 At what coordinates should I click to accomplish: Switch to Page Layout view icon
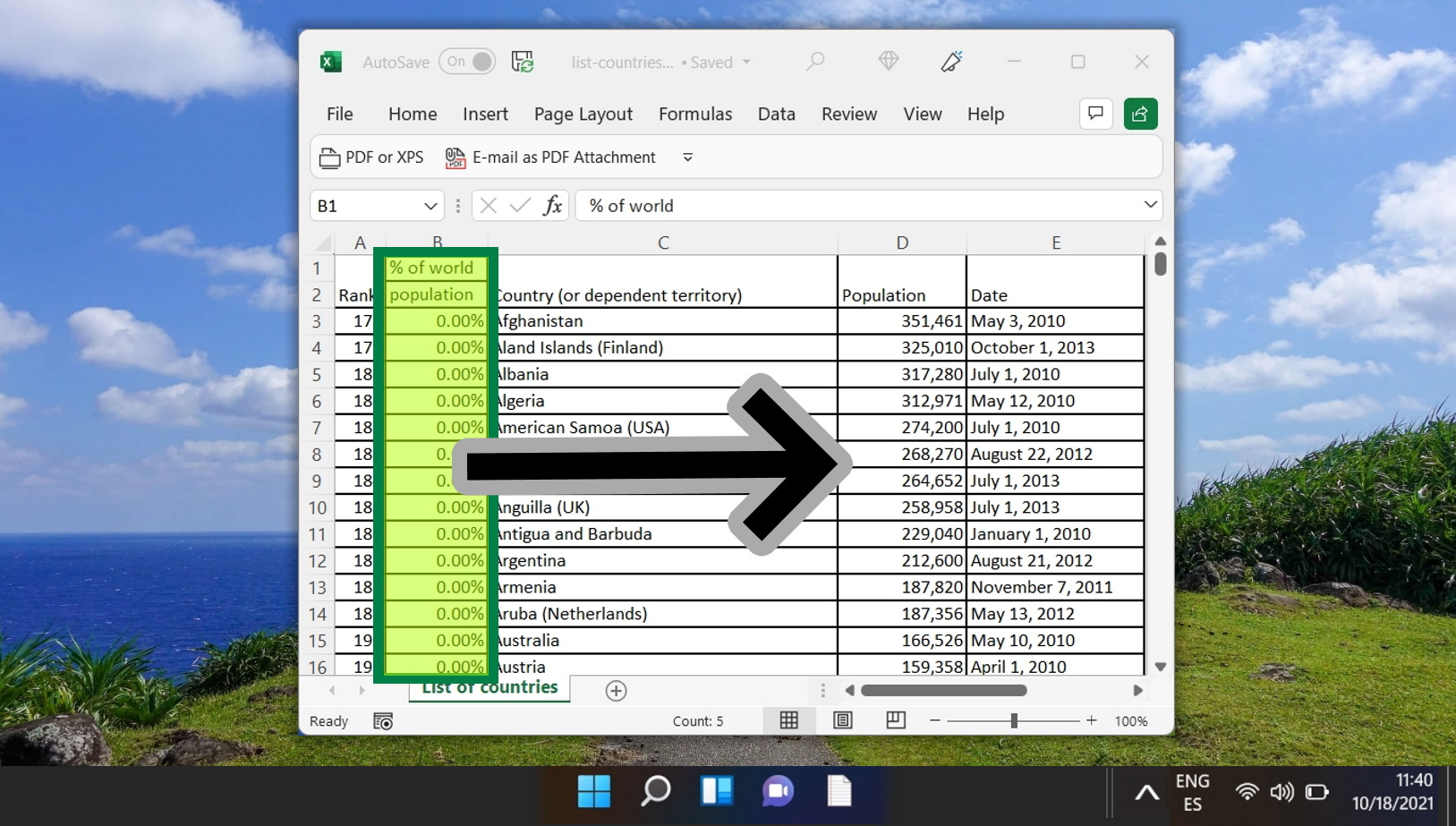pos(842,720)
